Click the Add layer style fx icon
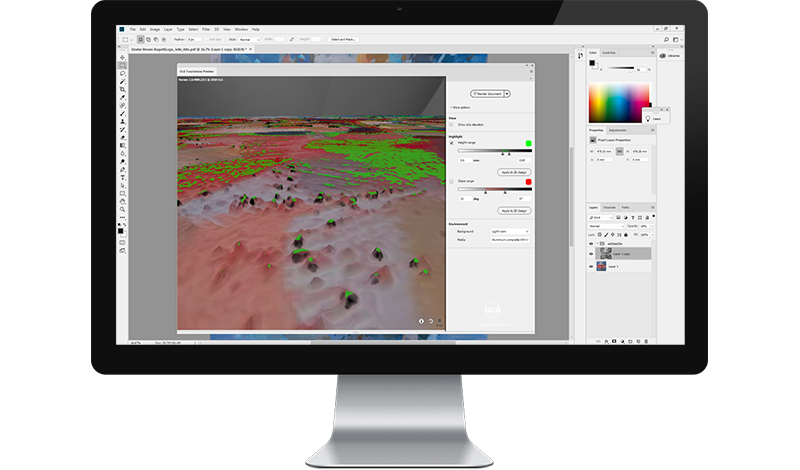 (x=606, y=341)
